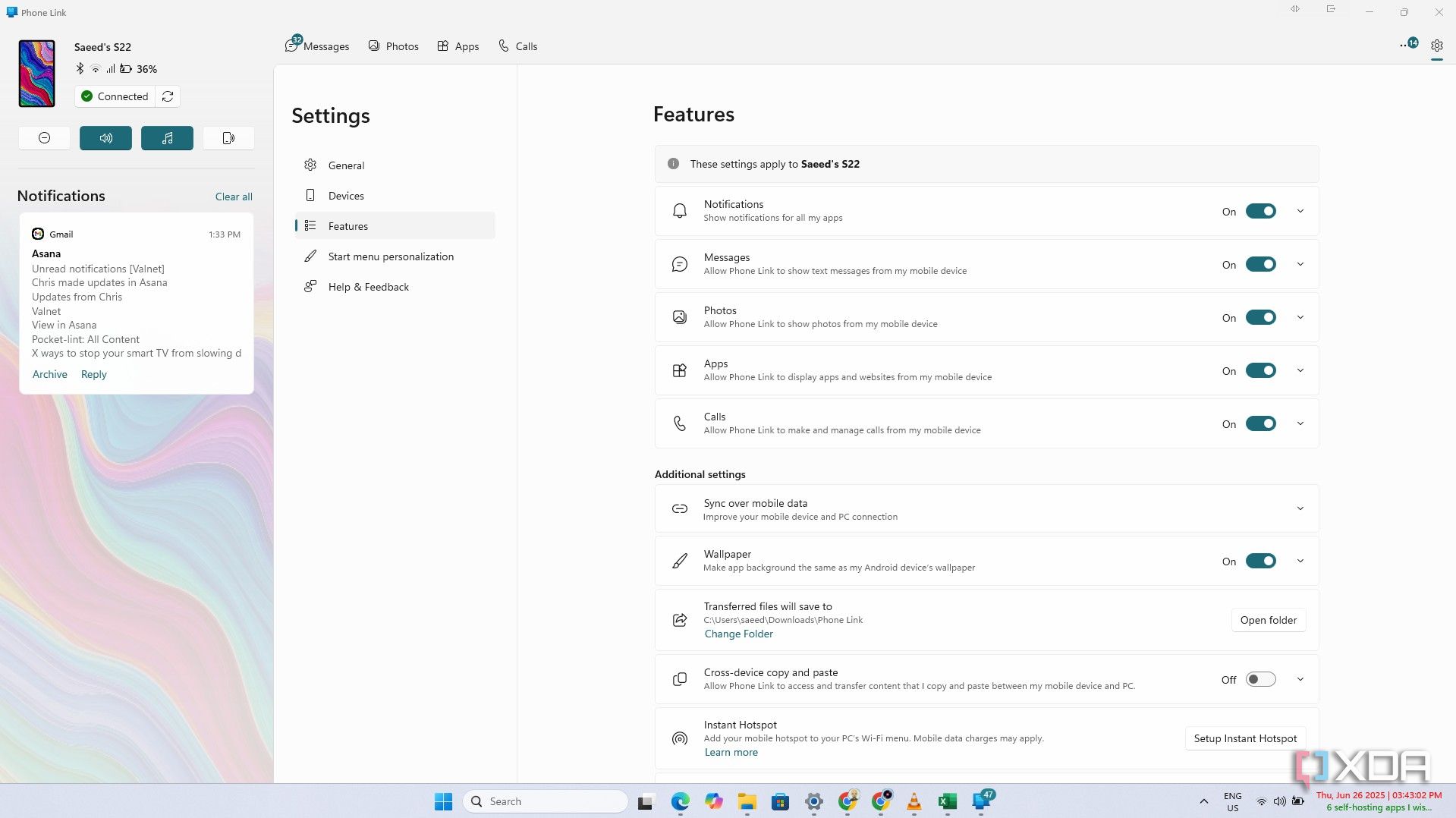This screenshot has height=818, width=1456.
Task: Click the phone screen mirror icon
Action: point(228,138)
